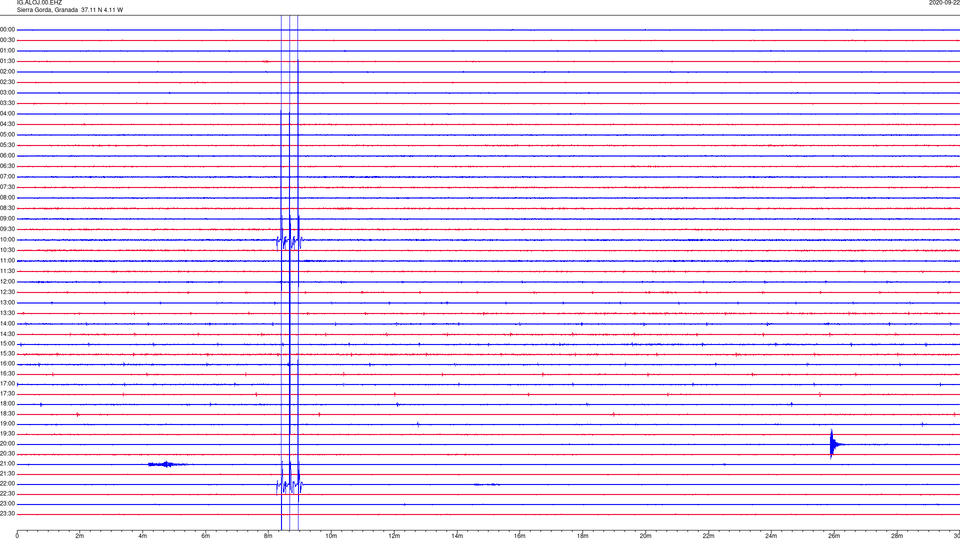Select the 11:30 time row label
This screenshot has width=960, height=540.
tap(7, 271)
